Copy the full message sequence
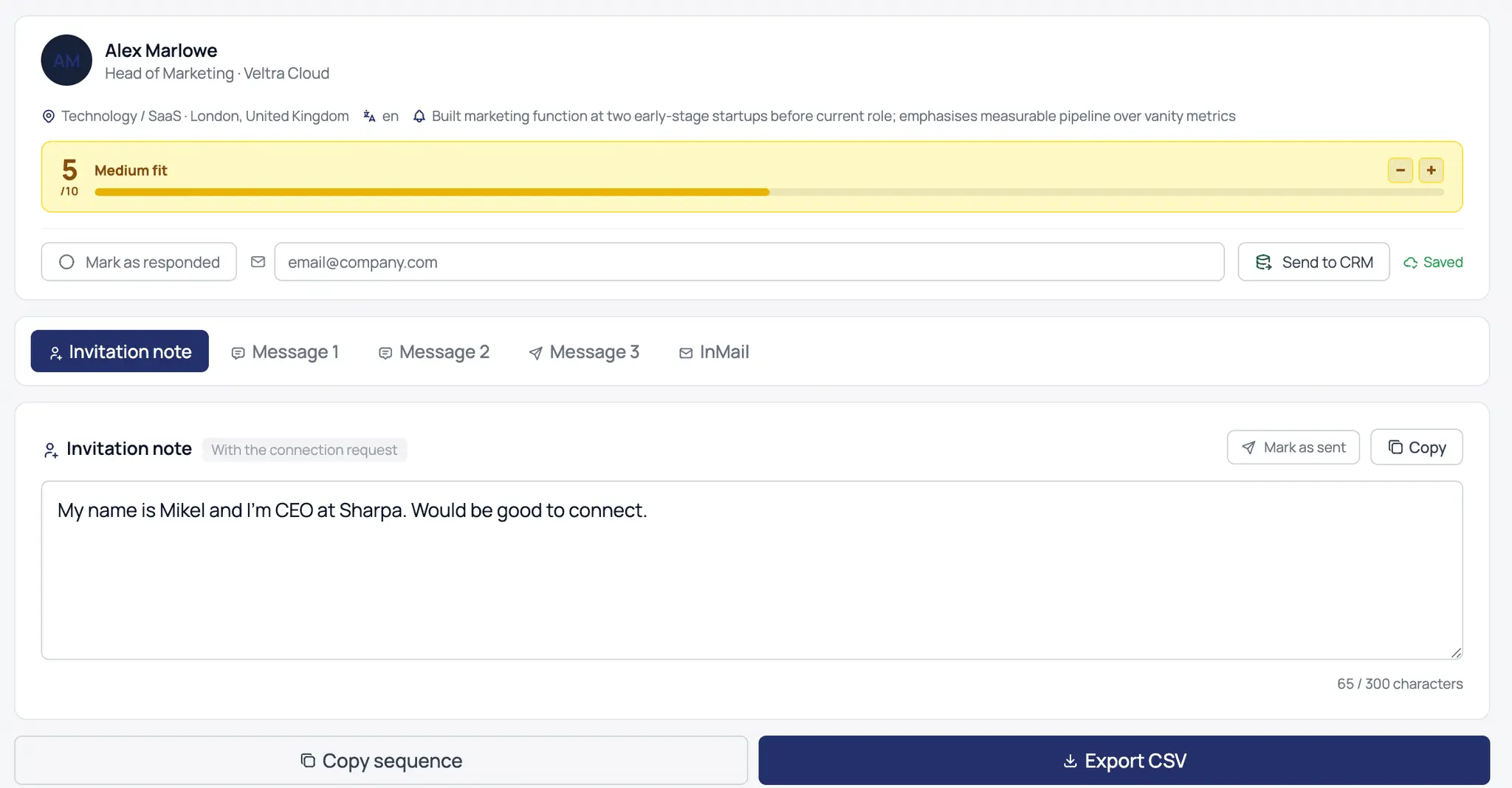The image size is (1512, 788). 381,760
